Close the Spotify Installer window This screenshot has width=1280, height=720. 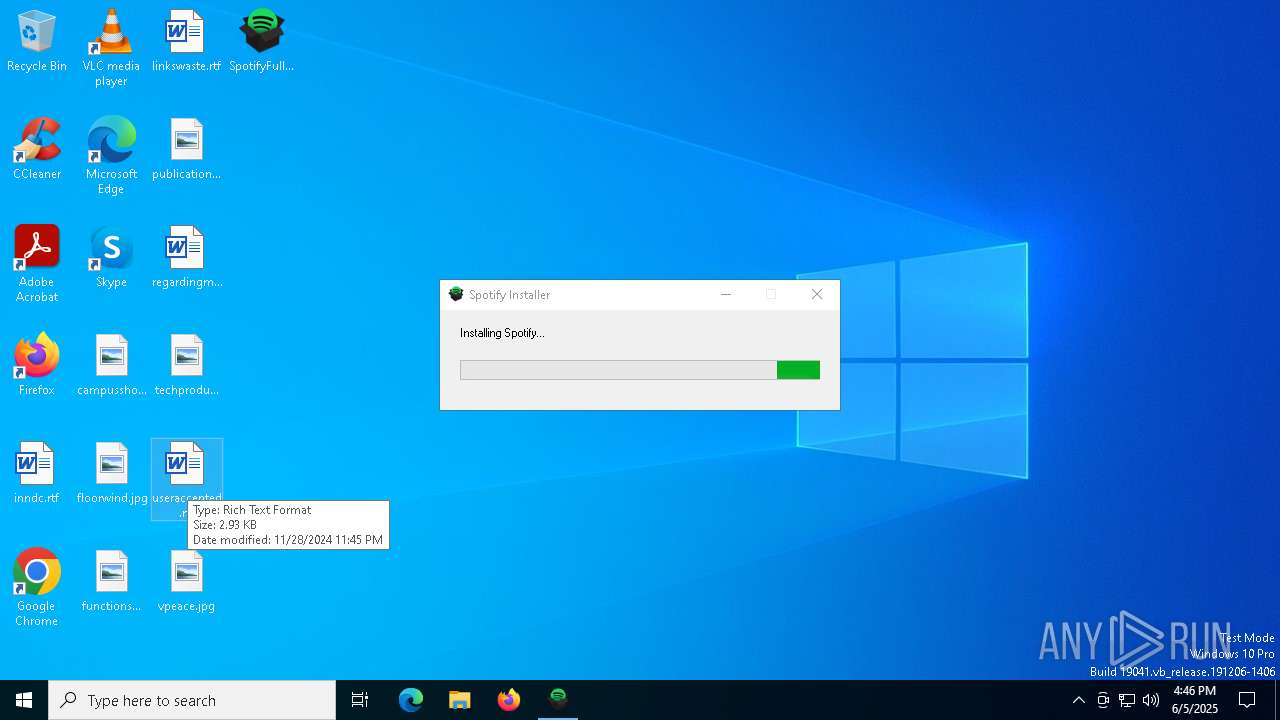[817, 294]
